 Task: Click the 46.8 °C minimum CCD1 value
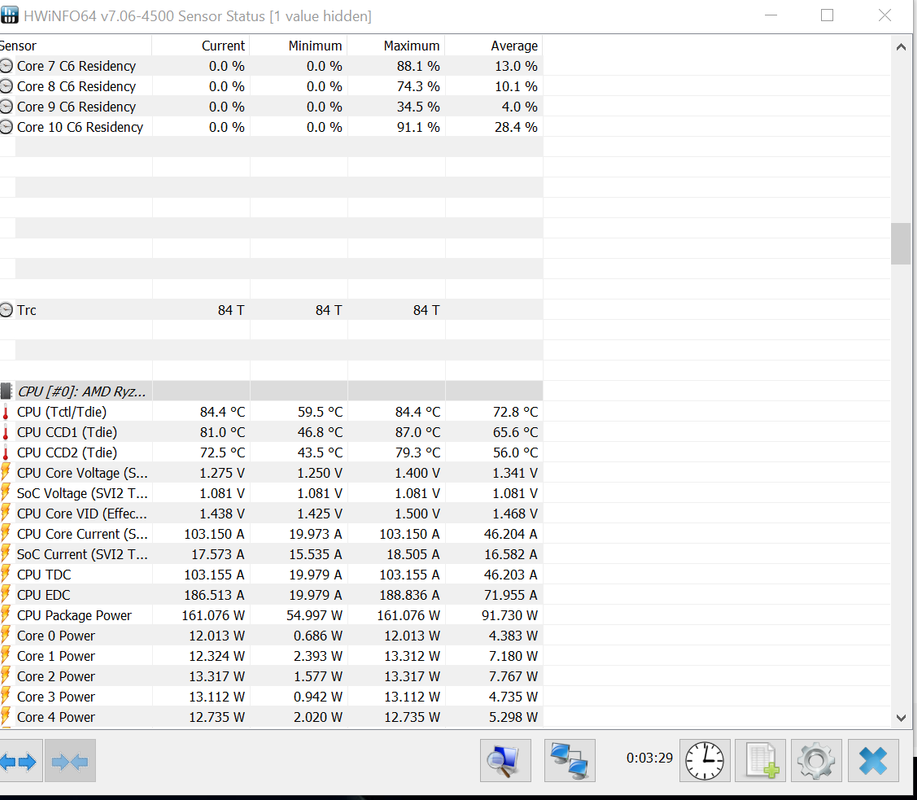[x=319, y=433]
